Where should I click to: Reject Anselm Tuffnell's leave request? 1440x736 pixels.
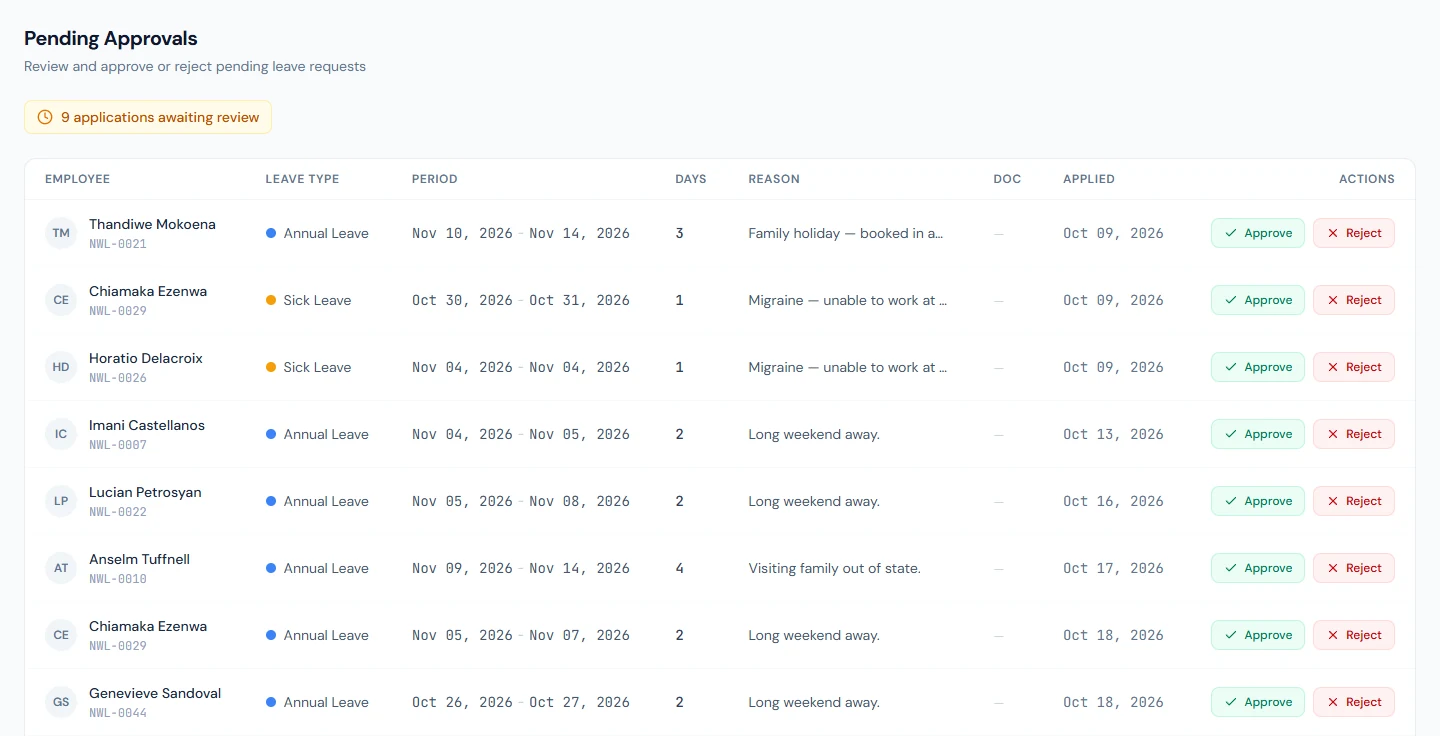point(1354,568)
